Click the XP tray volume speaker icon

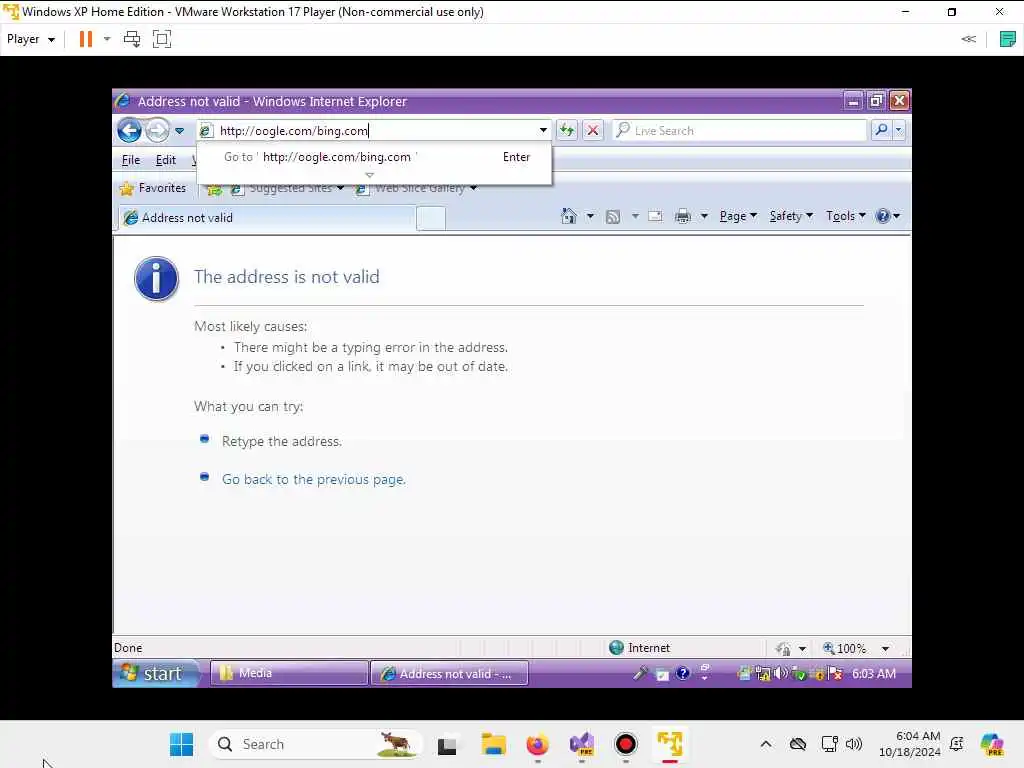tap(780, 673)
